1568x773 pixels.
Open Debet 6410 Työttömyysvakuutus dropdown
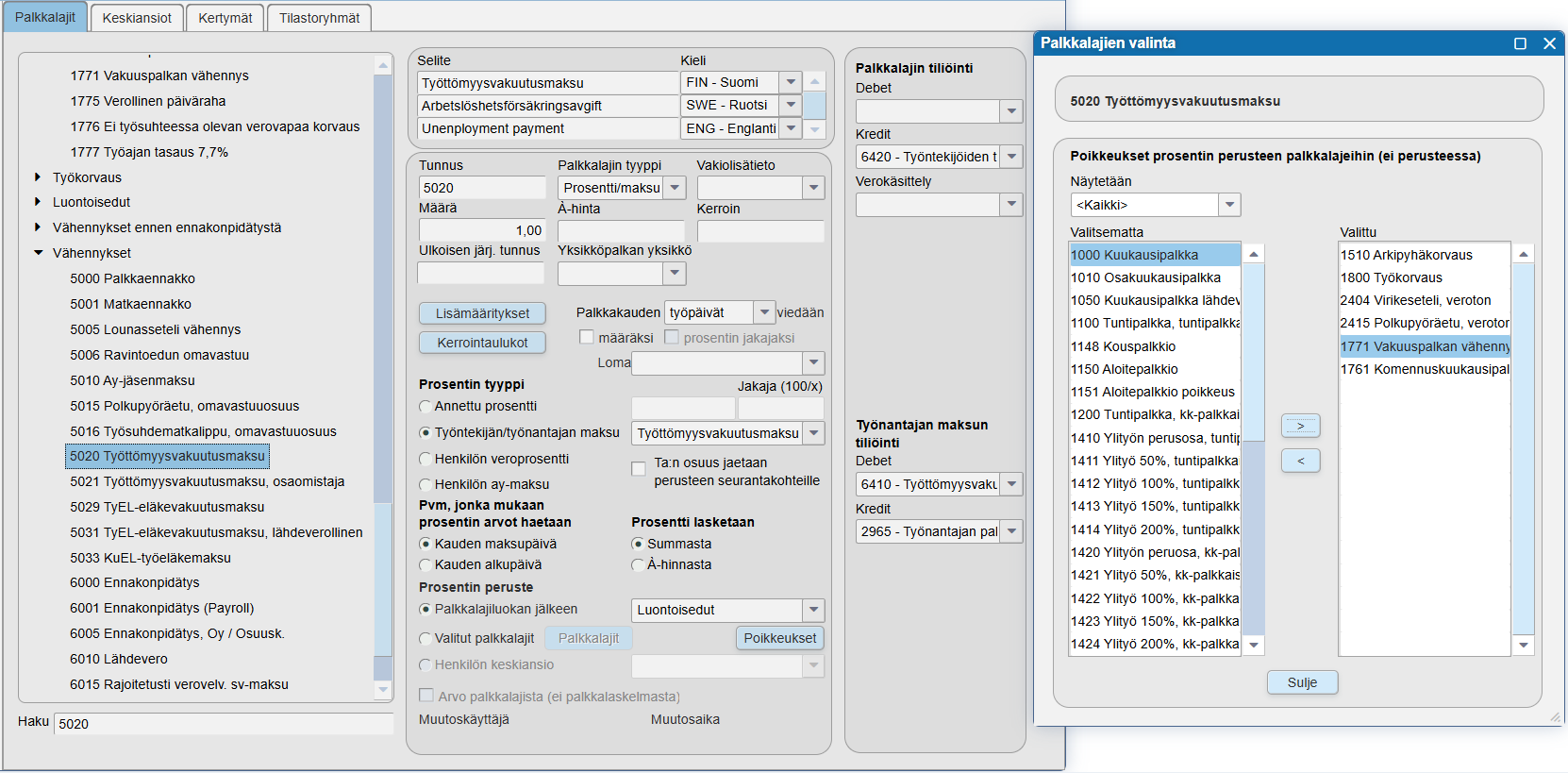1011,484
